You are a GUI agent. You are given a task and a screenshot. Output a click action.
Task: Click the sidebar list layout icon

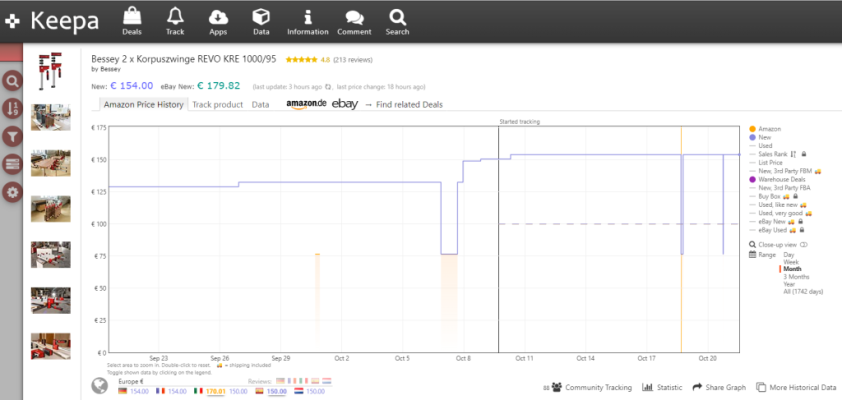click(x=12, y=164)
